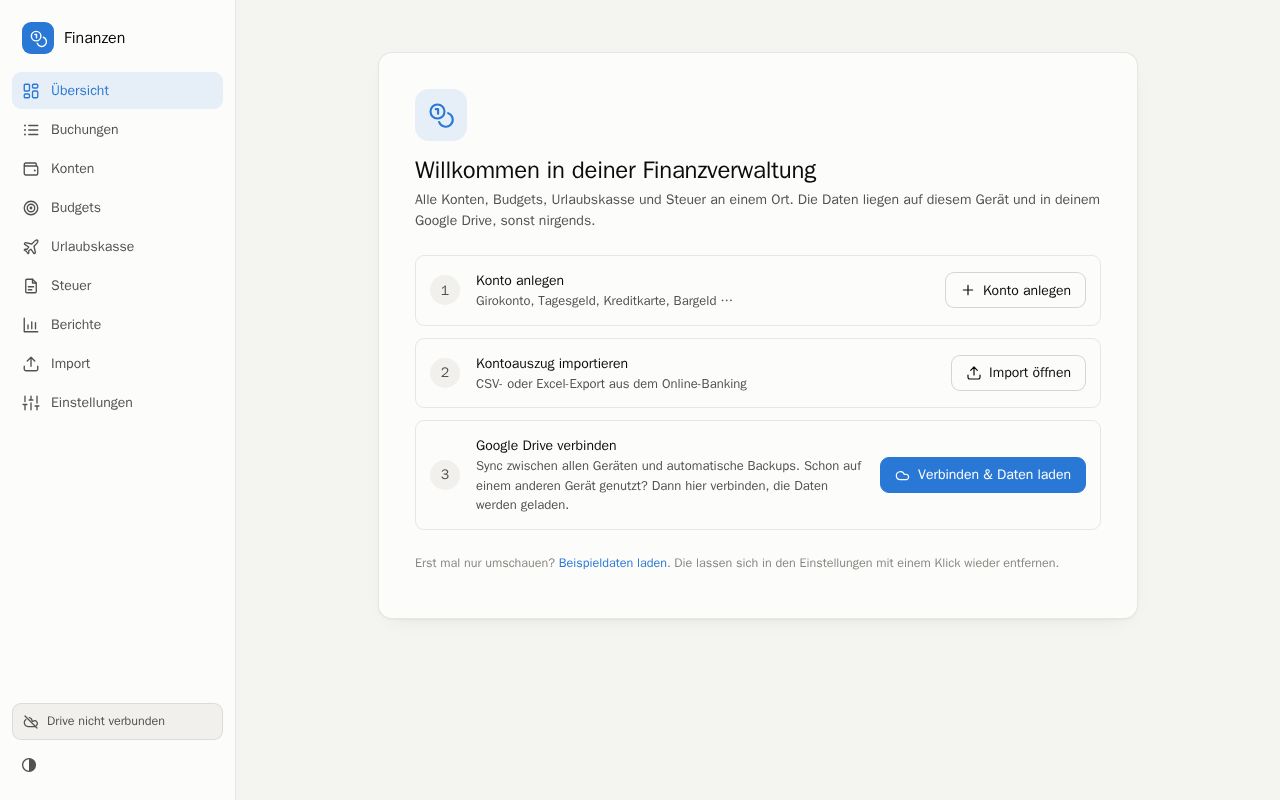This screenshot has width=1280, height=800.
Task: Click the Buchungen list icon
Action: coord(31,130)
